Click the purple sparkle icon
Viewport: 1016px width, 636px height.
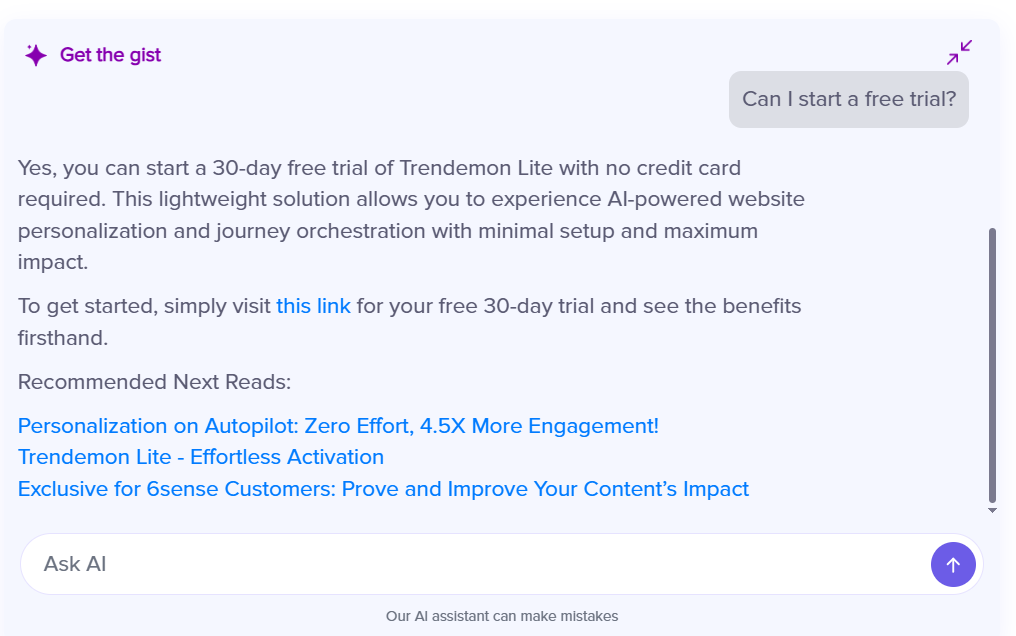point(36,55)
